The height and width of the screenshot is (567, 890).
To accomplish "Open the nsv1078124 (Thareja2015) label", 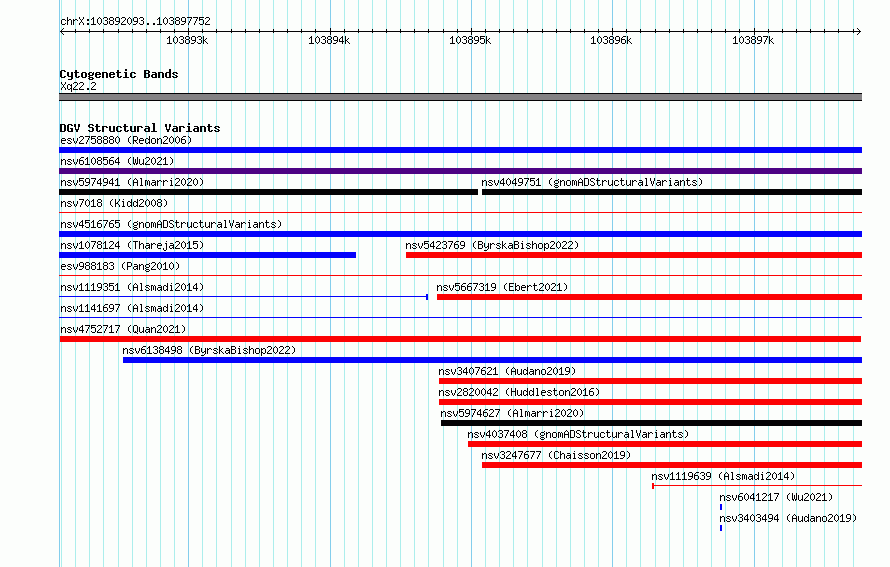I will tap(132, 245).
